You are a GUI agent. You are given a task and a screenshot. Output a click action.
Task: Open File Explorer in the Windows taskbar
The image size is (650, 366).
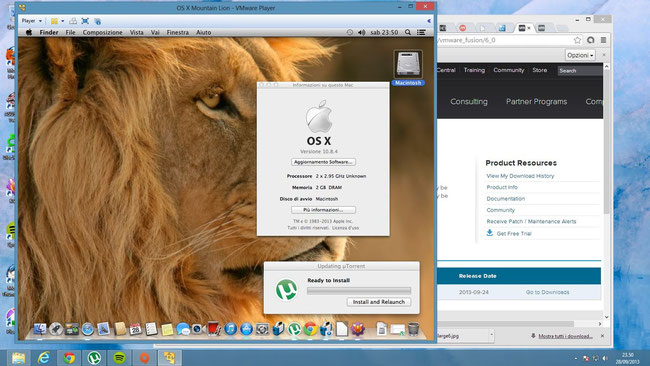point(18,357)
